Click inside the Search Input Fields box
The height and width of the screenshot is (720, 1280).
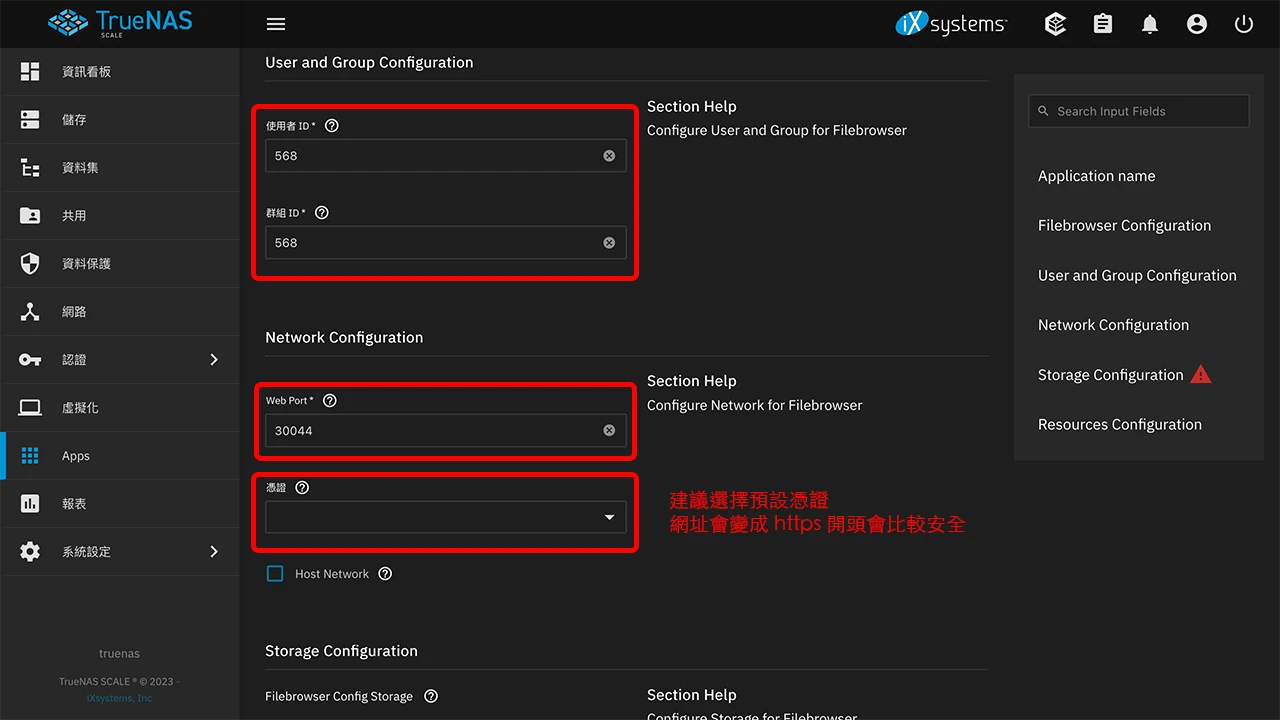coord(1138,111)
